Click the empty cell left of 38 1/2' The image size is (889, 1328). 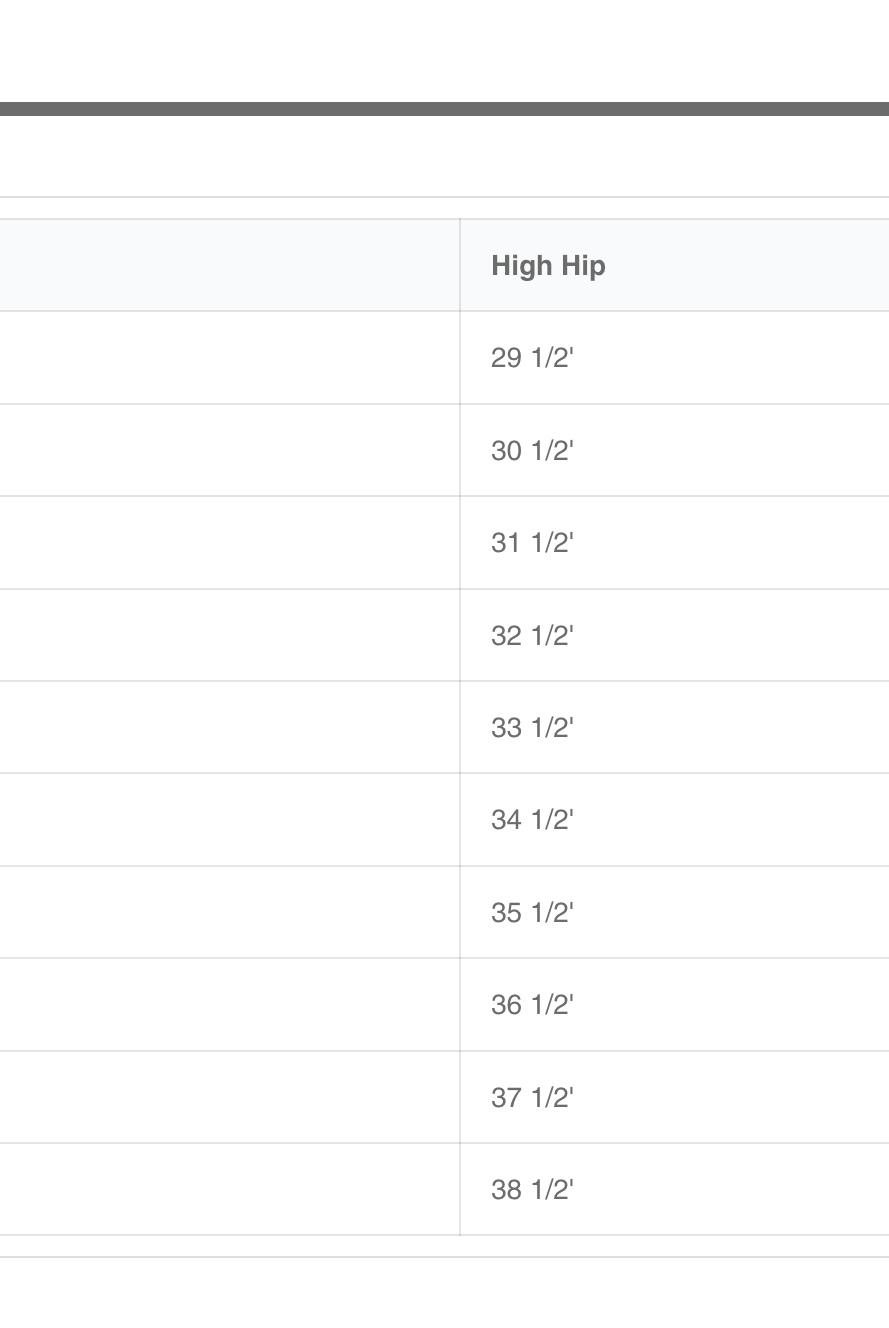tap(229, 1190)
